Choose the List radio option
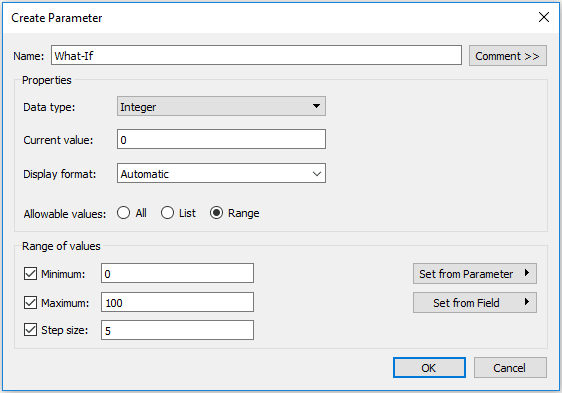 (167, 213)
